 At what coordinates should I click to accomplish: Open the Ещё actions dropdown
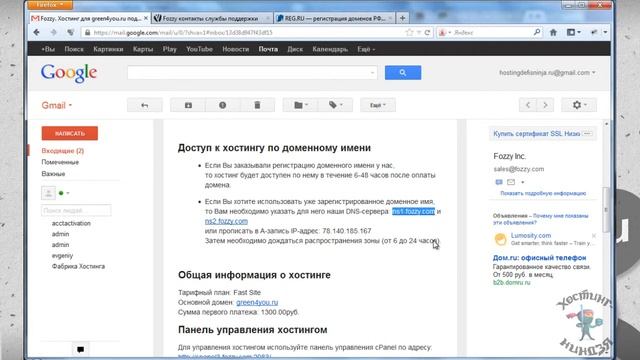(378, 105)
